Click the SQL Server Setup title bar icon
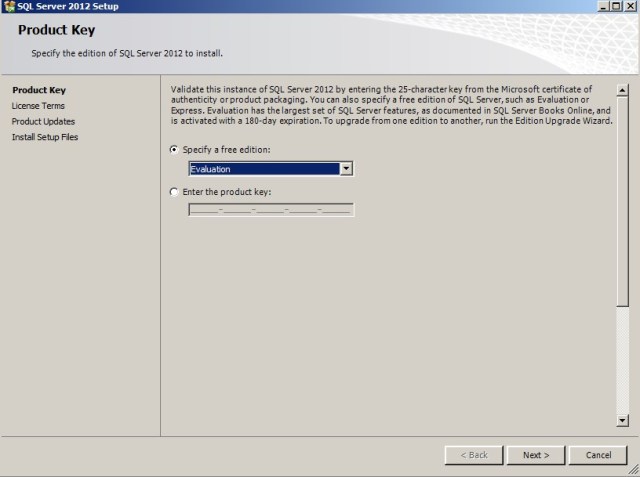This screenshot has width=640, height=477. [9, 6]
